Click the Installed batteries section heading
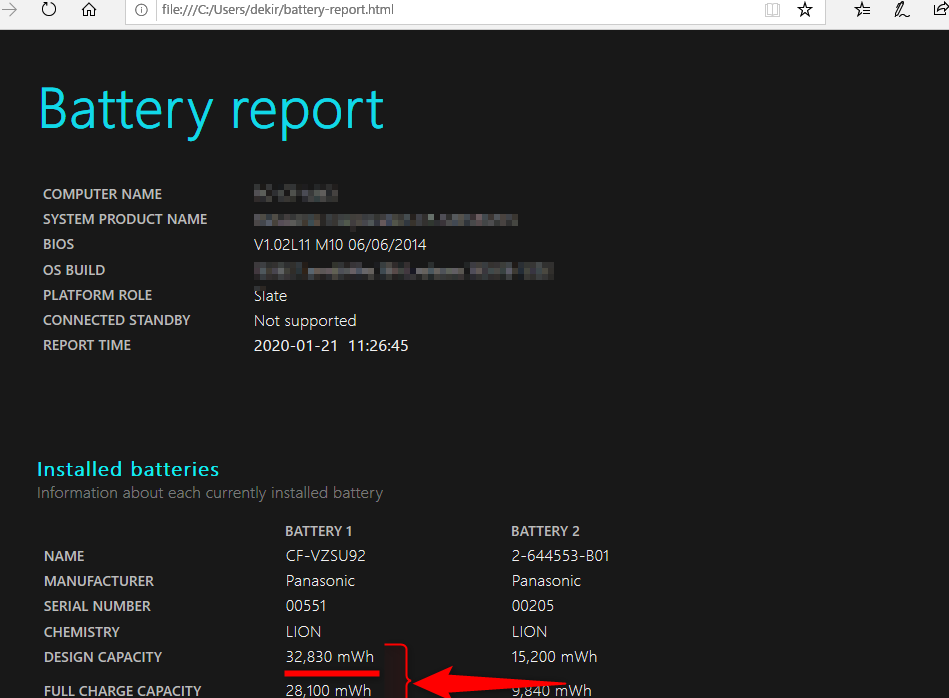Viewport: 949px width, 698px height. click(128, 469)
